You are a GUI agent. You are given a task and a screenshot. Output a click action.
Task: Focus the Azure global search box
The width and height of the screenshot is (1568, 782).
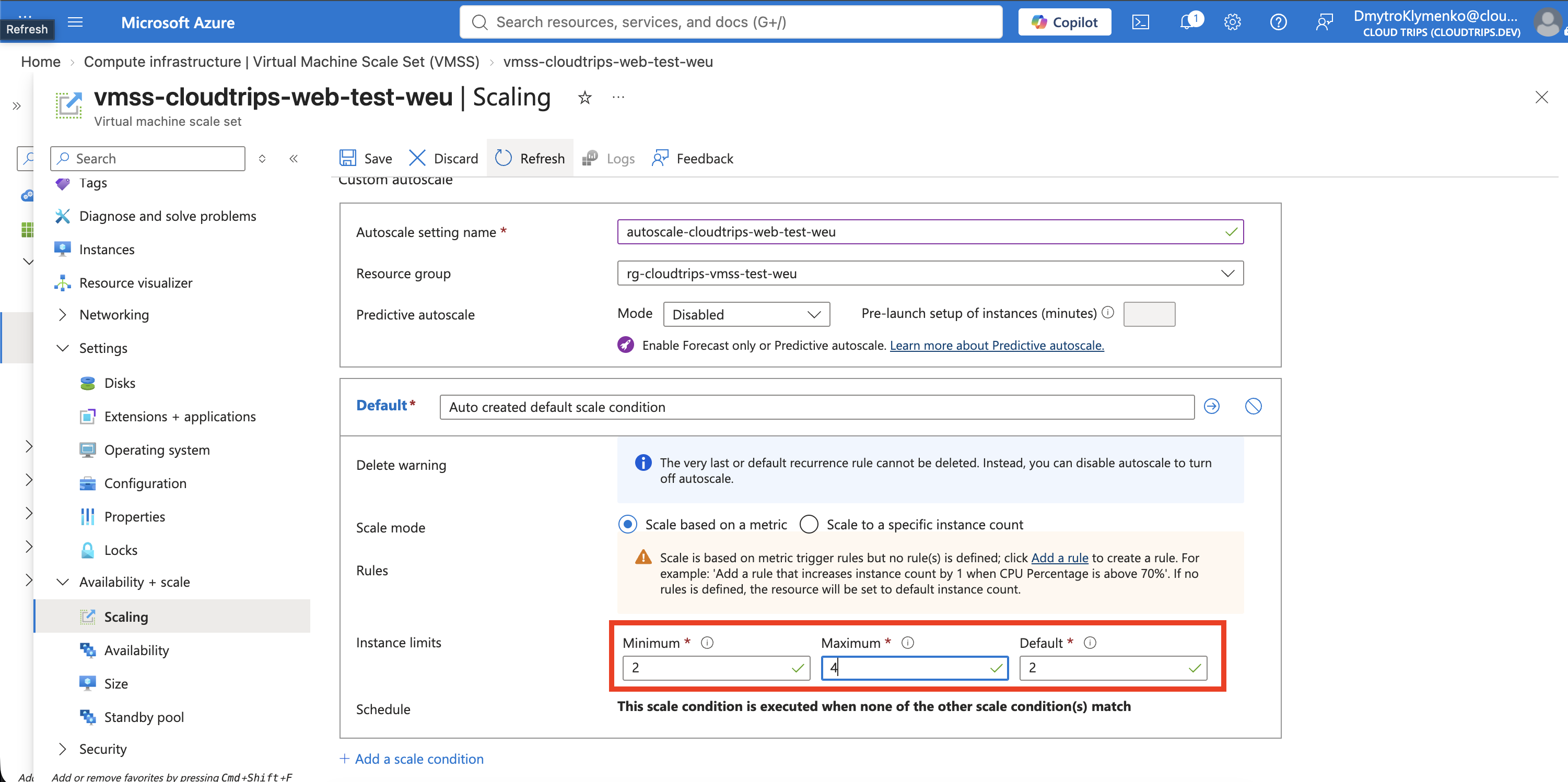730,22
